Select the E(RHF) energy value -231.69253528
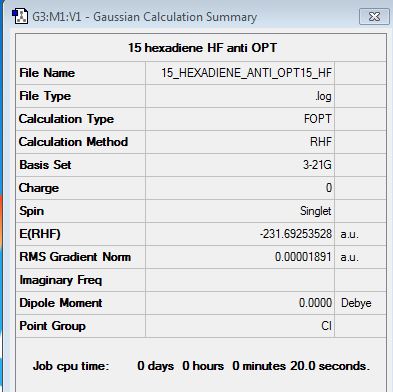Screen dimensions: 393x392 click(296, 234)
